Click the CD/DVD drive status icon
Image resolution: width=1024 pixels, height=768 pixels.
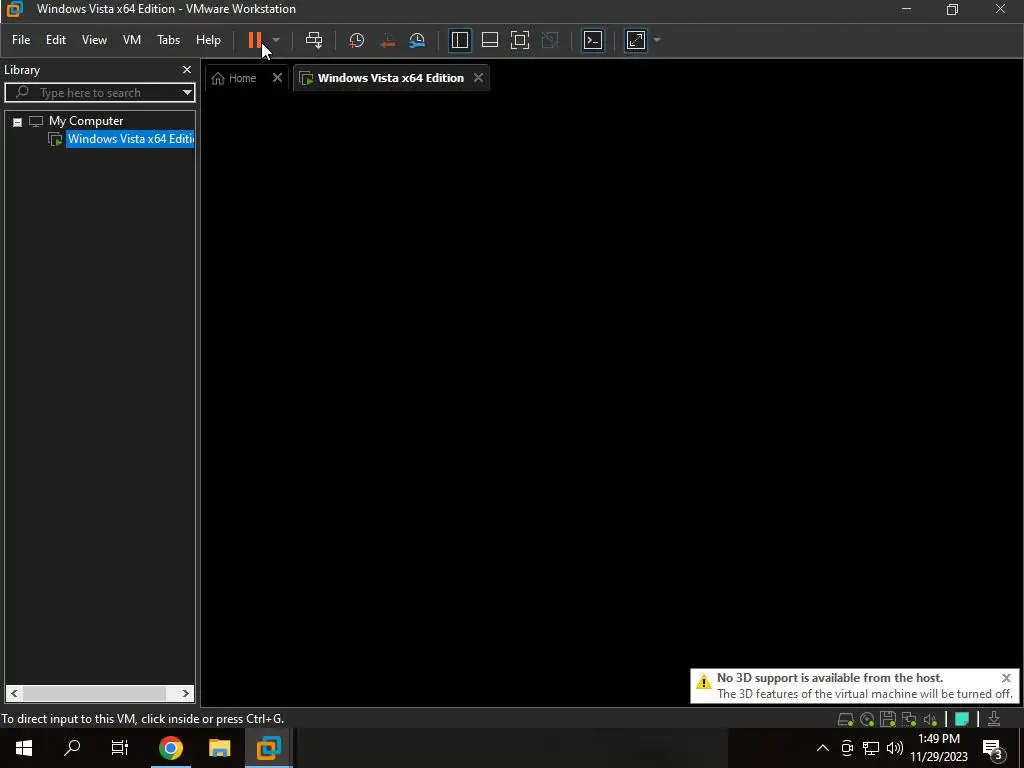pyautogui.click(x=867, y=720)
